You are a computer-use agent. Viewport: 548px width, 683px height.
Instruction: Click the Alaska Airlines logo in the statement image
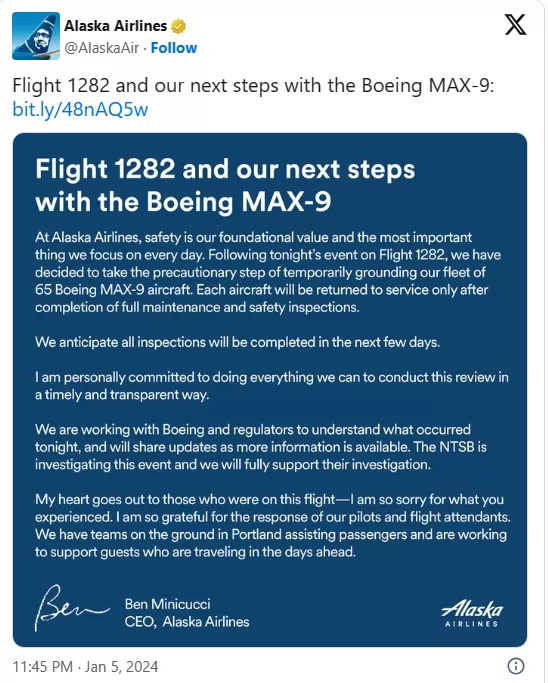pos(472,613)
